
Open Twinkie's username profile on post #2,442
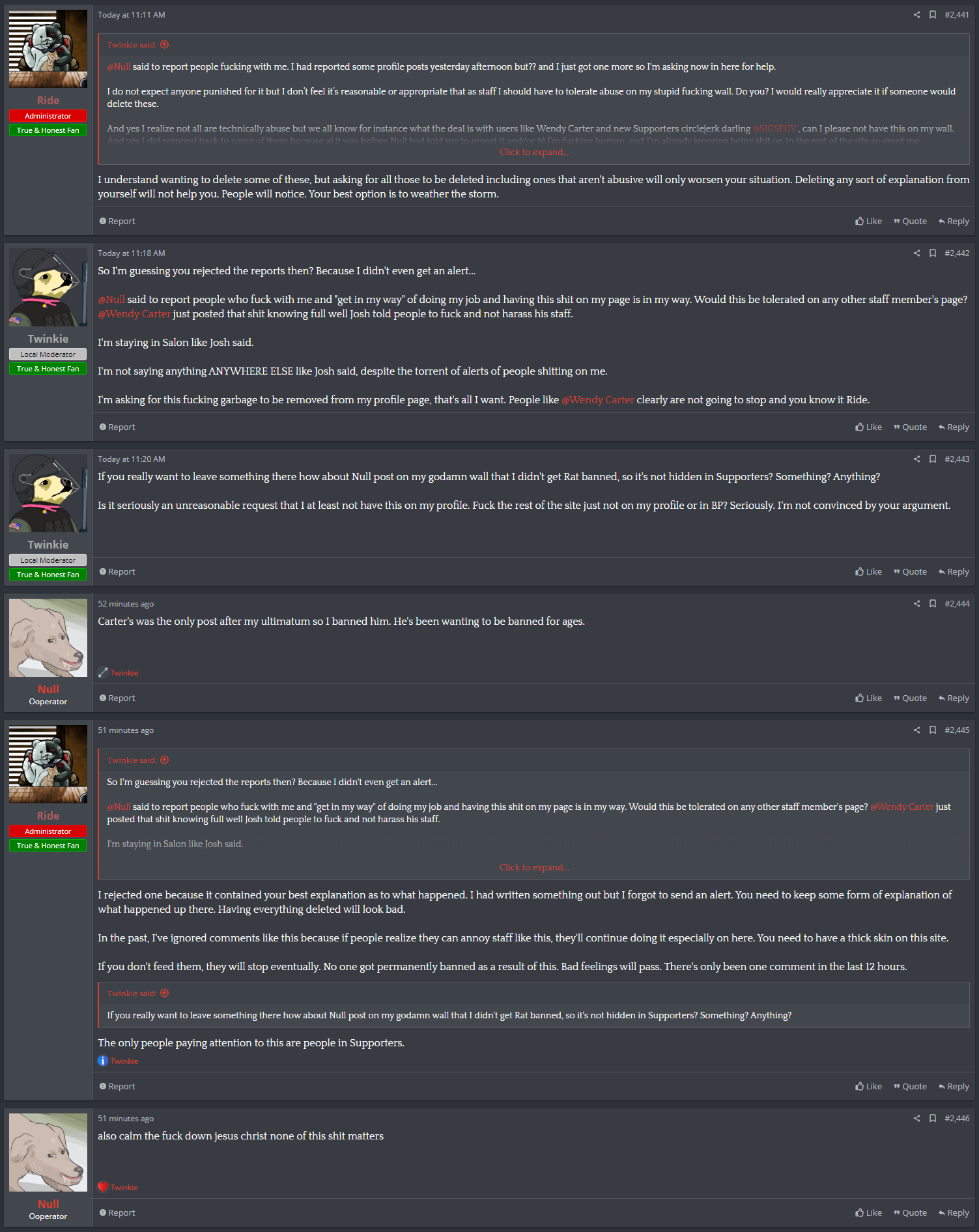[x=48, y=339]
